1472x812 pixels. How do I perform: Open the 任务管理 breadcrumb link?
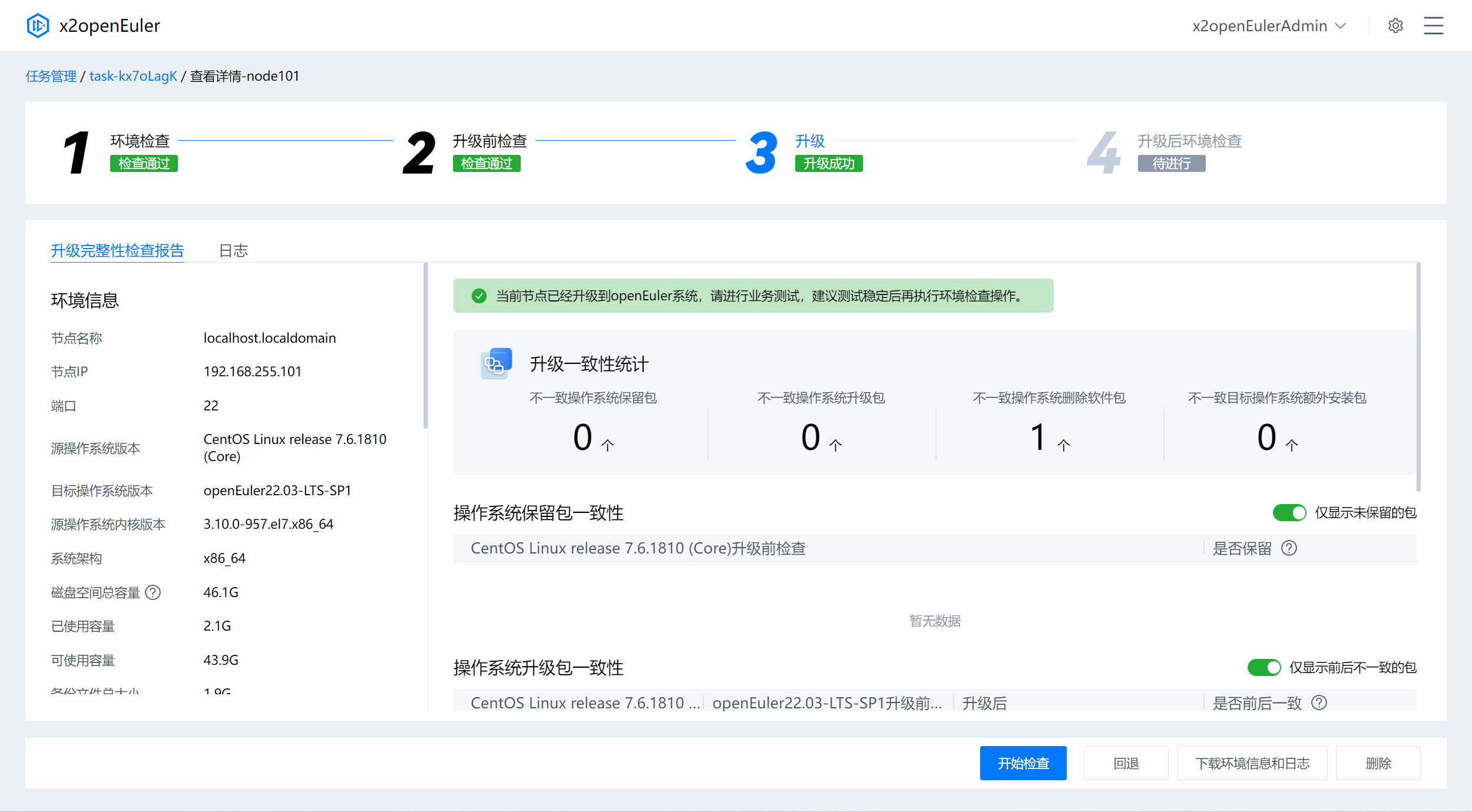[x=51, y=76]
